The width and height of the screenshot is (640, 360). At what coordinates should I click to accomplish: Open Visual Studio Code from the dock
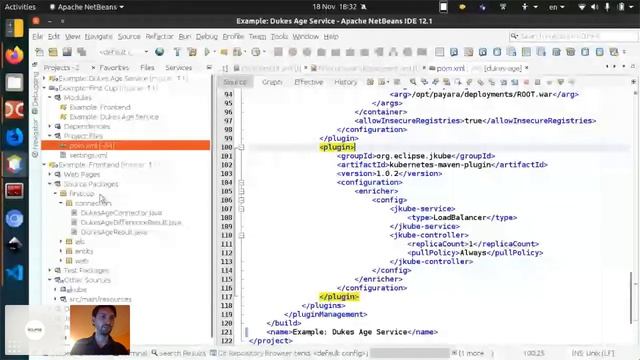pos(14,272)
